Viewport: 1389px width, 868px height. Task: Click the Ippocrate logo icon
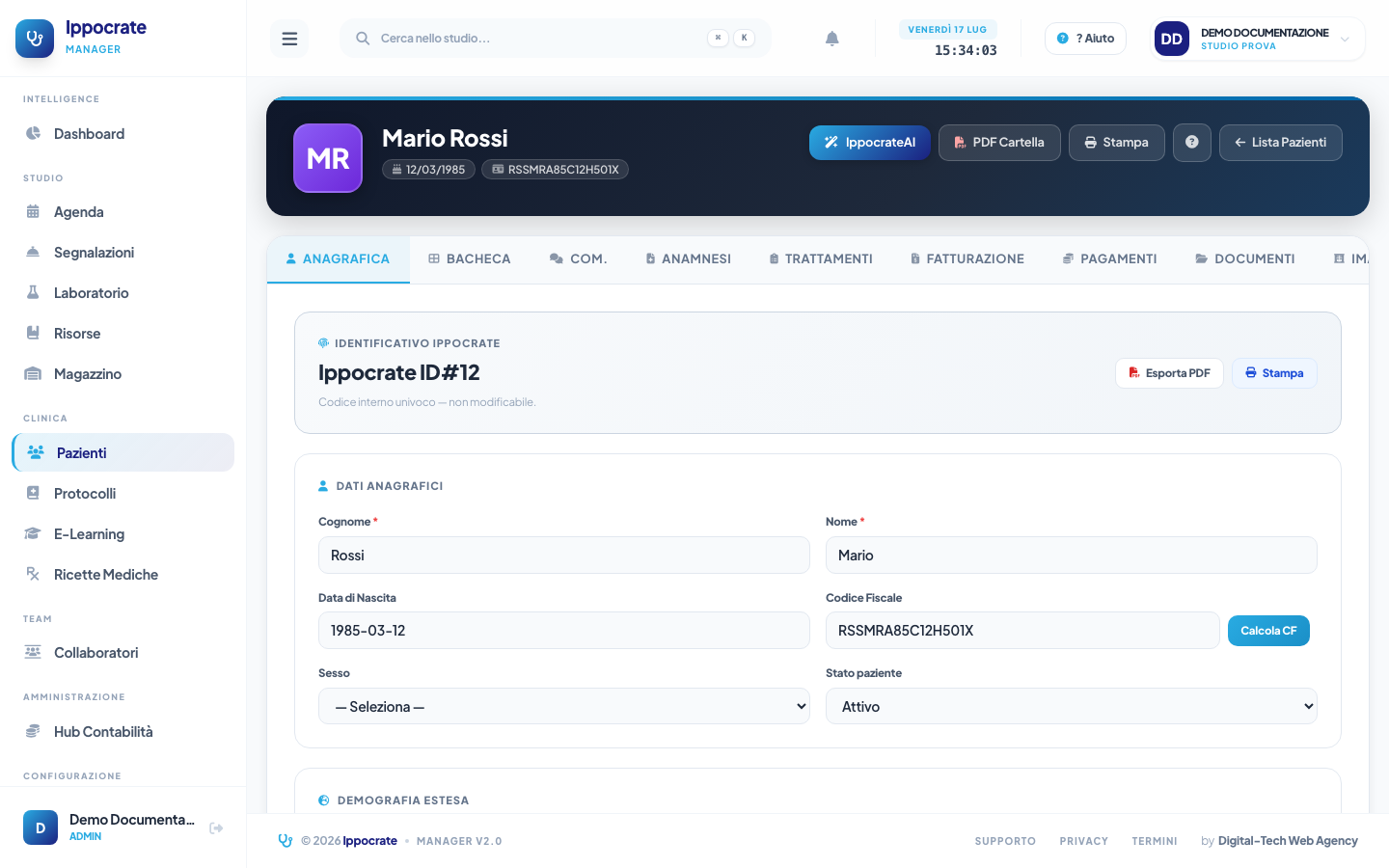35,39
